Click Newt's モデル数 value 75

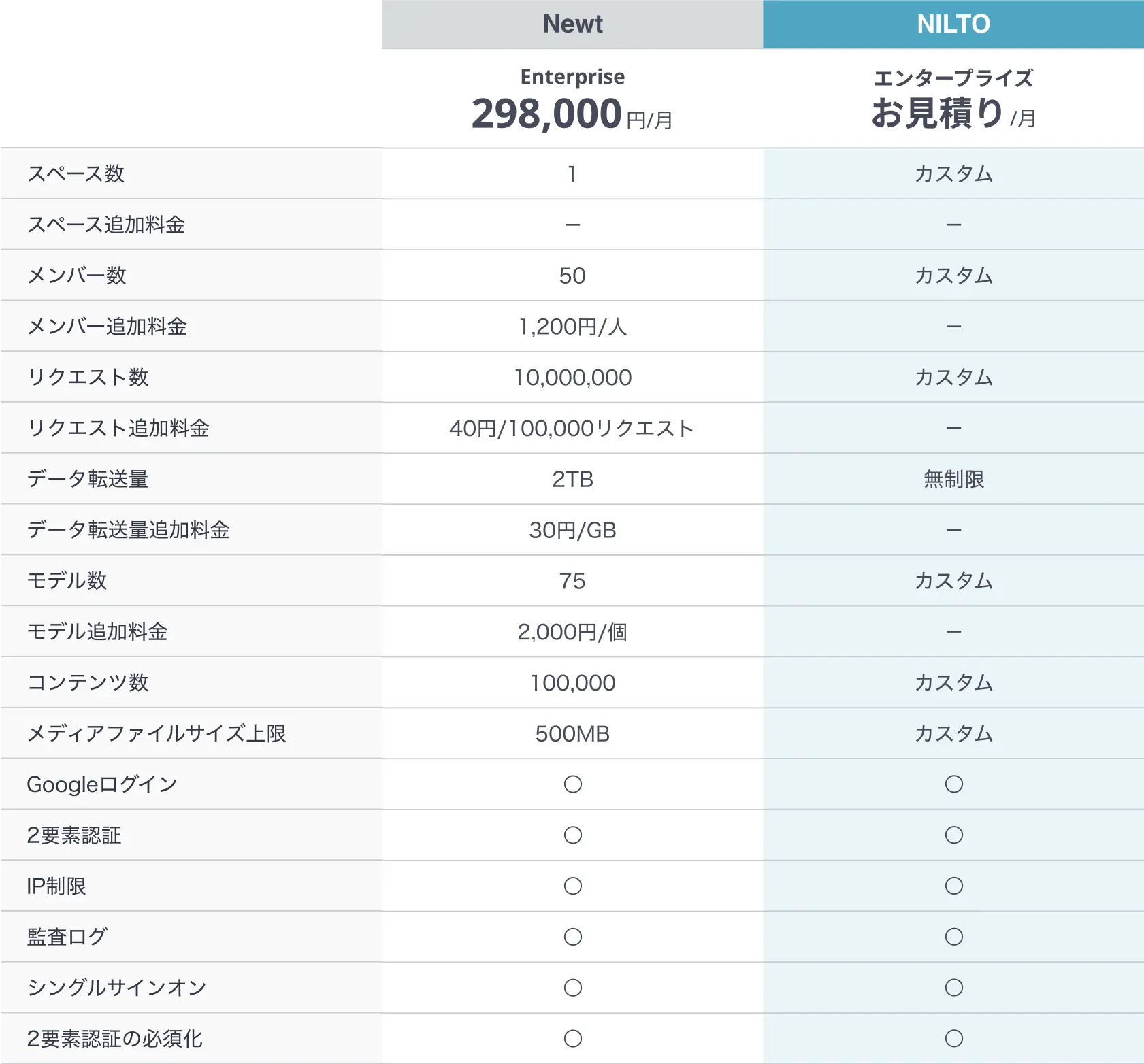pyautogui.click(x=572, y=581)
